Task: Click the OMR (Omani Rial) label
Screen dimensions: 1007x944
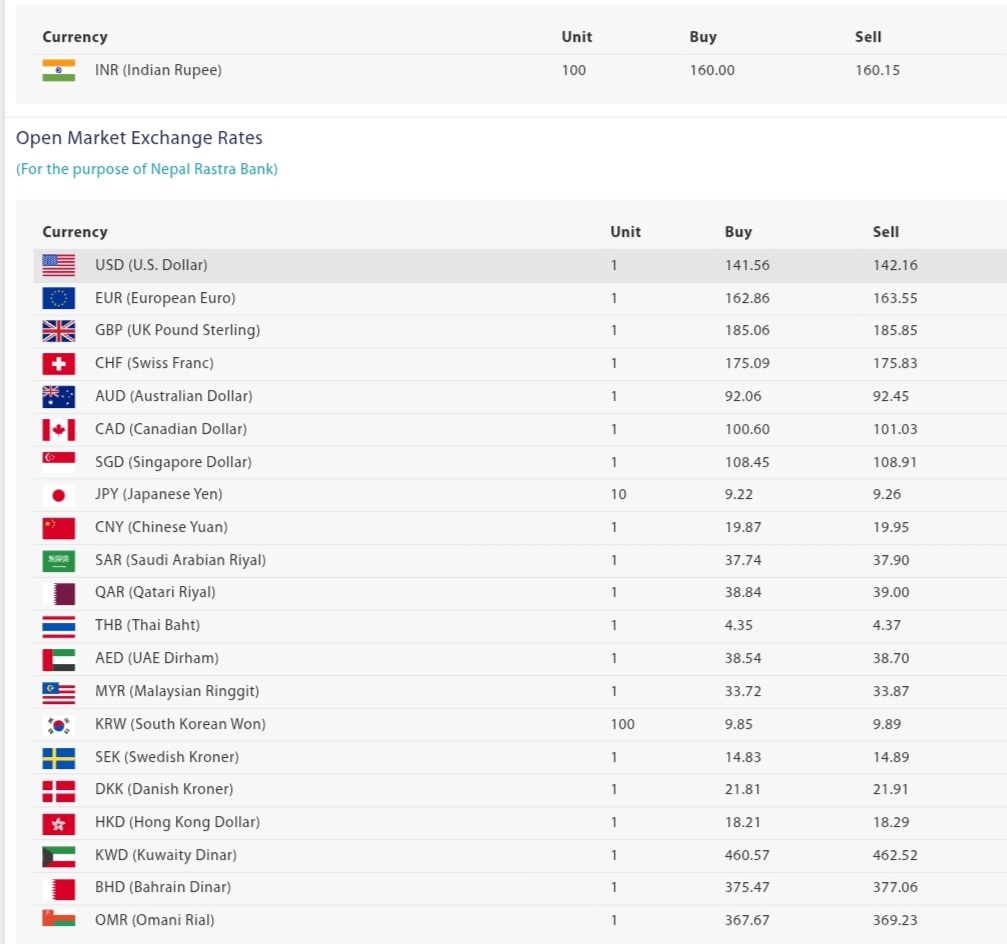Action: (x=154, y=920)
